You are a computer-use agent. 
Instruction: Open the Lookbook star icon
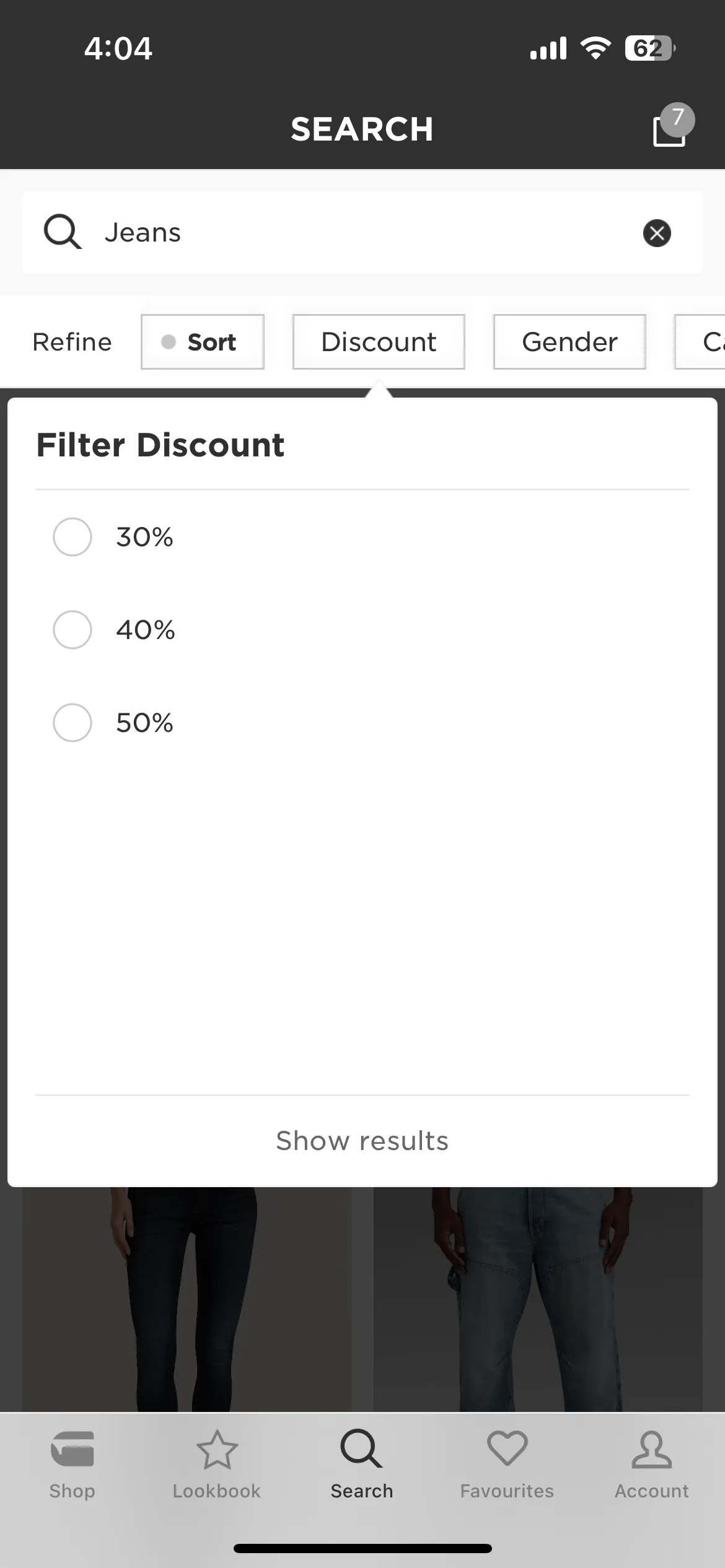(x=217, y=1449)
